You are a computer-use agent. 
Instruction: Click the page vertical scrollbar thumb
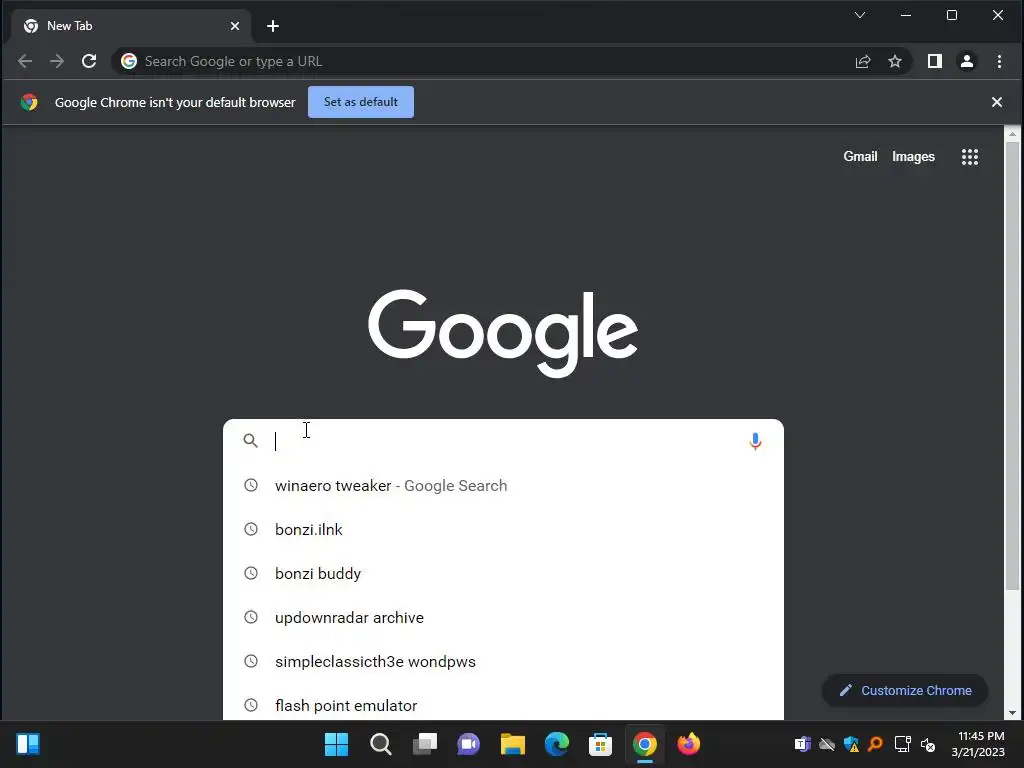pos(1012,366)
